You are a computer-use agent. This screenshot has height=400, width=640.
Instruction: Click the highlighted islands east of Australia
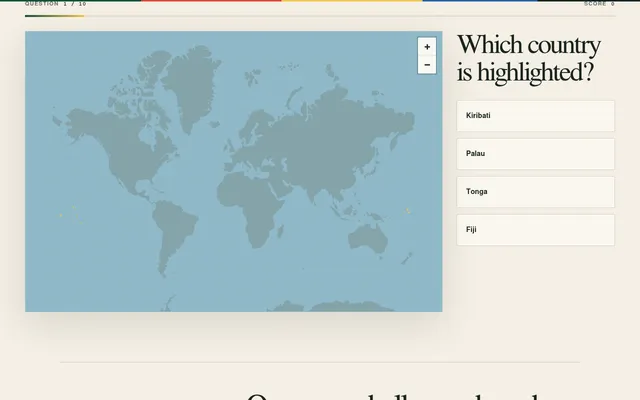(407, 211)
